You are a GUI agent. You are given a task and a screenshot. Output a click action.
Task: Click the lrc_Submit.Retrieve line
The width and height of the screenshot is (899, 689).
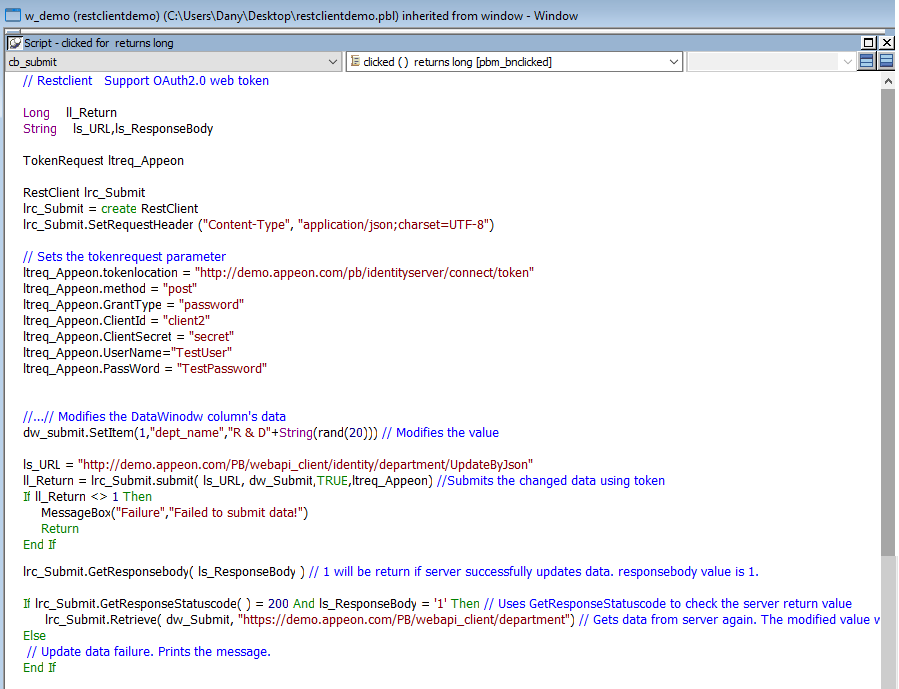point(463,620)
